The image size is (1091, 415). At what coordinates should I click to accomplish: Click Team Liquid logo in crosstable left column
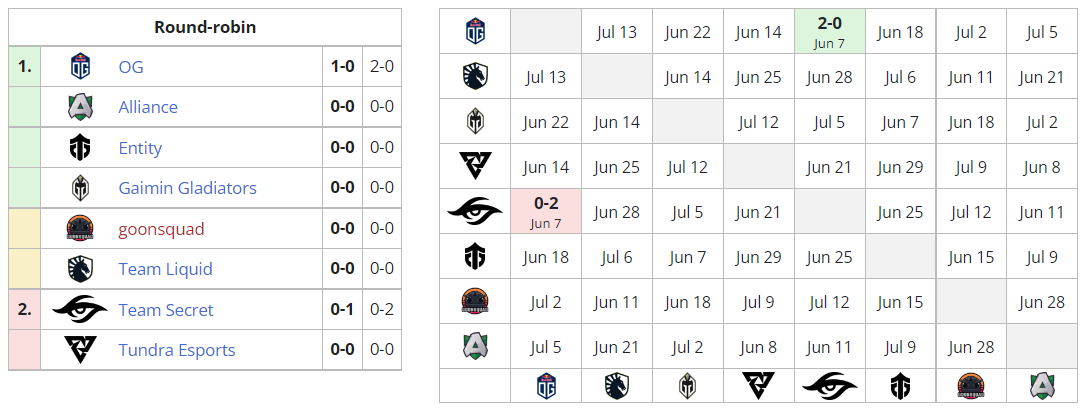click(x=475, y=76)
